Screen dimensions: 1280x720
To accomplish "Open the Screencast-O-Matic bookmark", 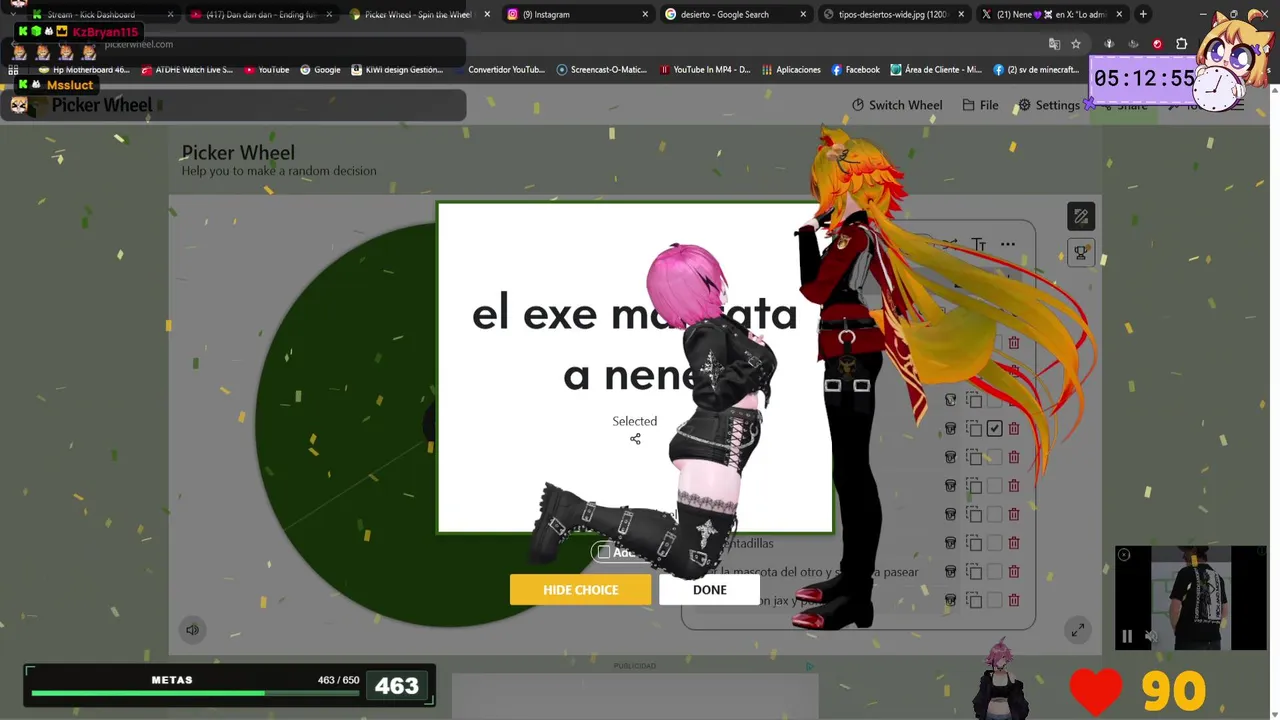I will click(x=602, y=70).
